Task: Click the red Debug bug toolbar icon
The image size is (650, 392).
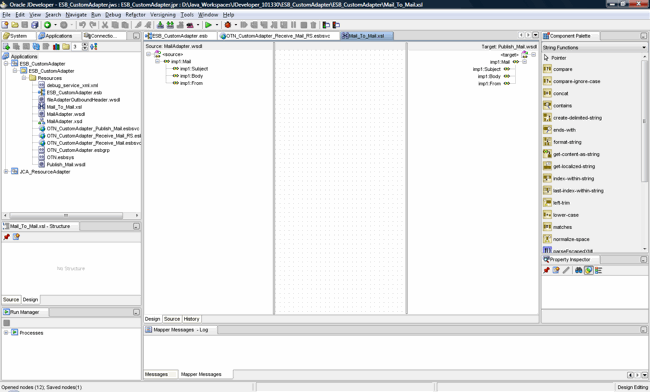Action: tap(228, 25)
